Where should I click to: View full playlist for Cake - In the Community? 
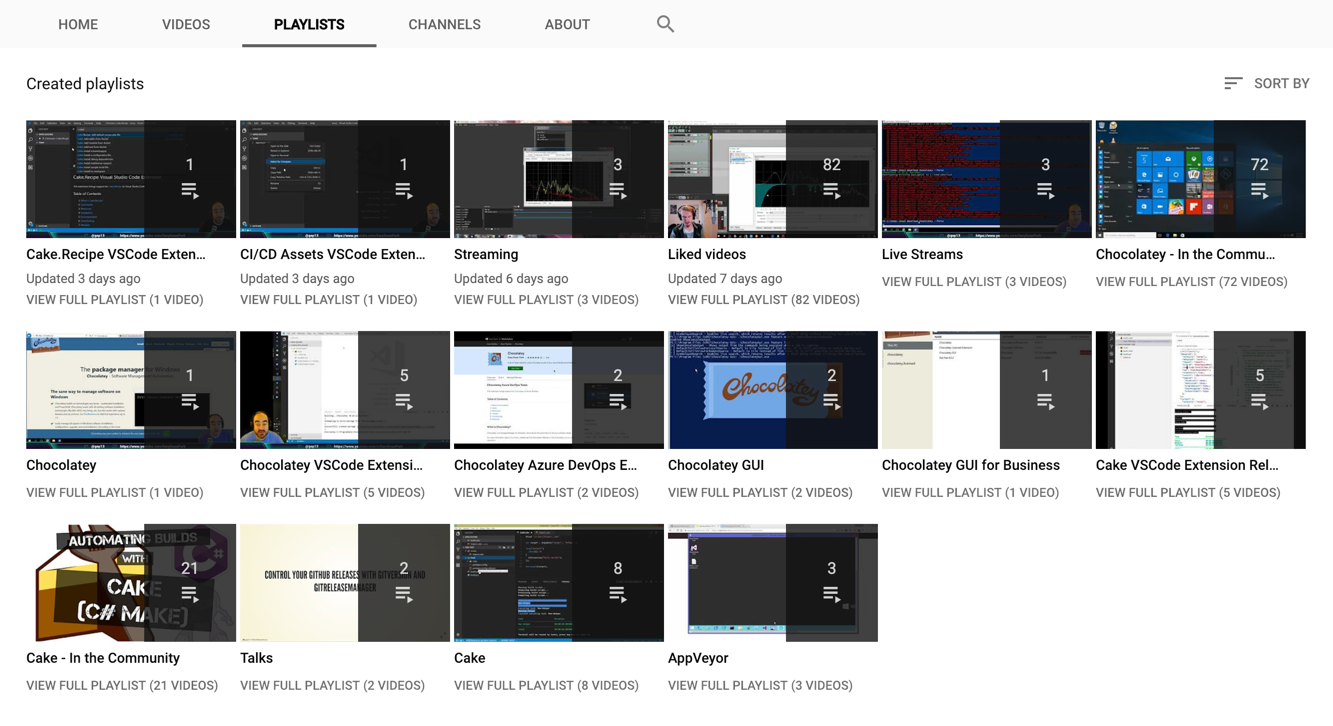click(122, 686)
